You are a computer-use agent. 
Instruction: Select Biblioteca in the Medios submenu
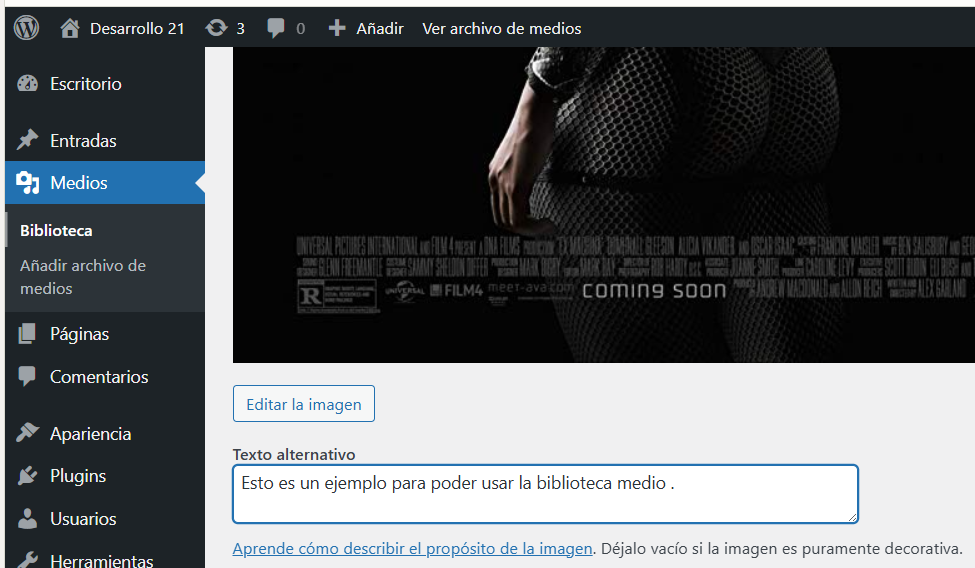[x=56, y=230]
